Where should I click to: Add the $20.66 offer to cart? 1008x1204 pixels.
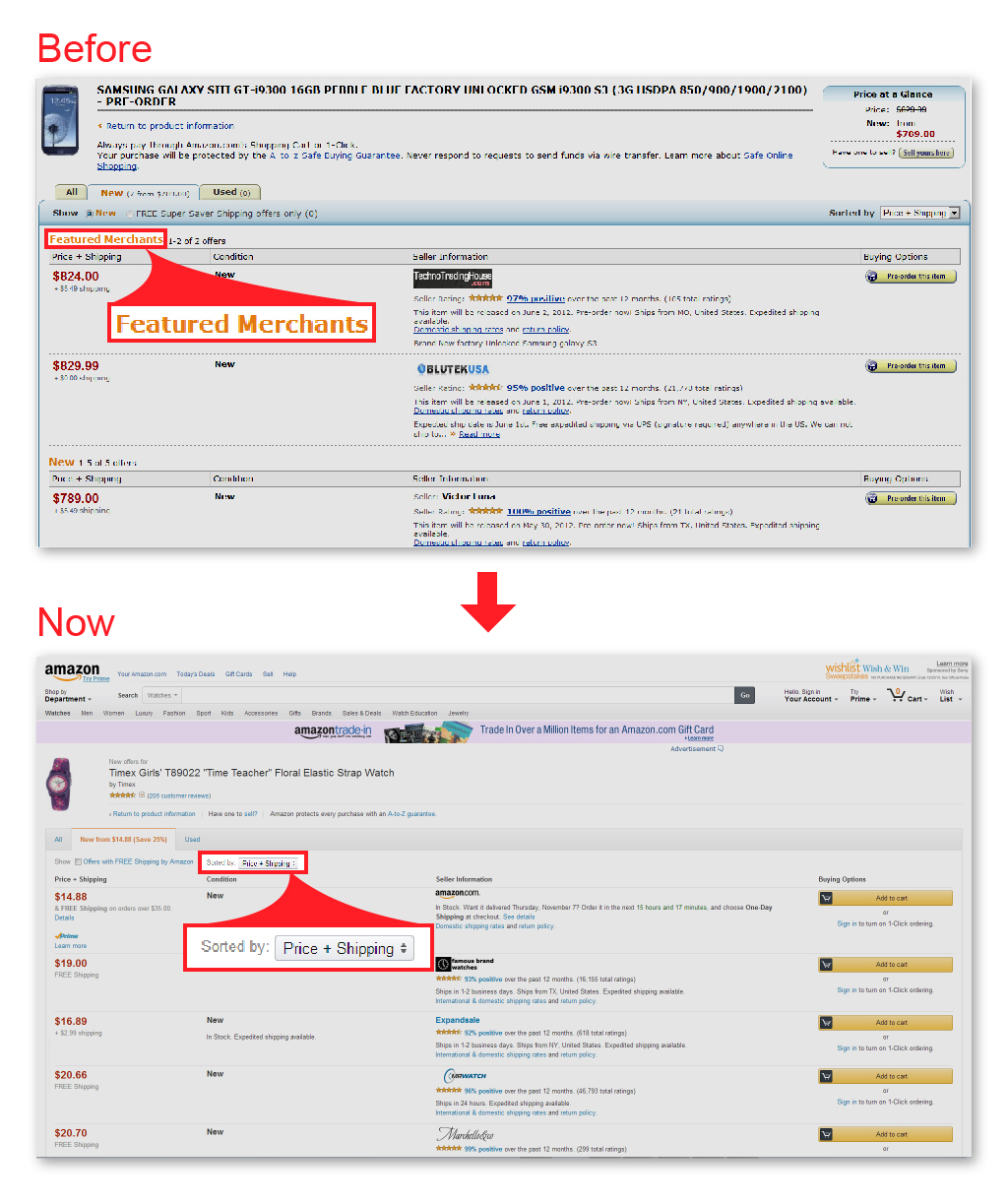coord(885,1077)
